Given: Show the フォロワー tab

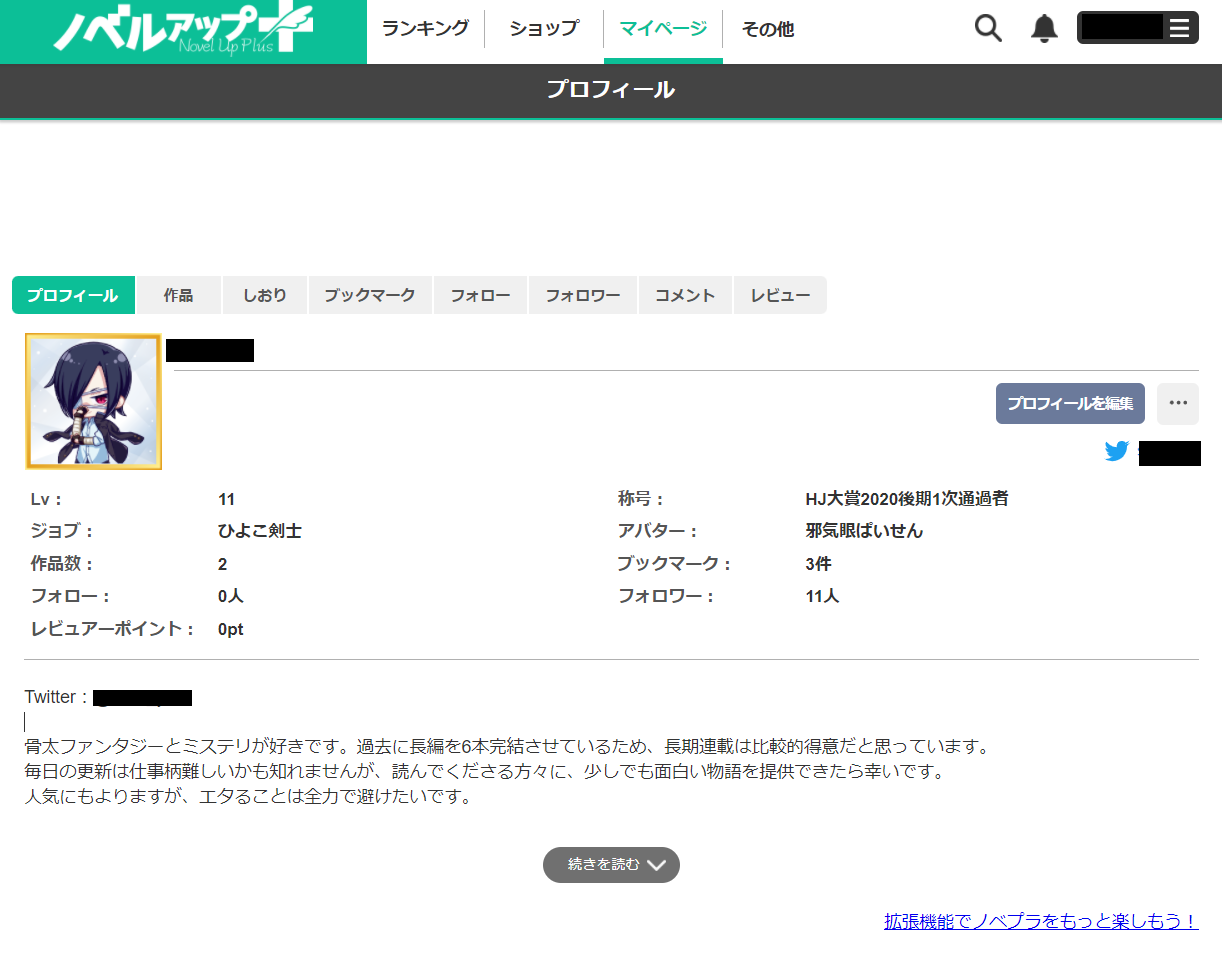Looking at the screenshot, I should click(583, 296).
